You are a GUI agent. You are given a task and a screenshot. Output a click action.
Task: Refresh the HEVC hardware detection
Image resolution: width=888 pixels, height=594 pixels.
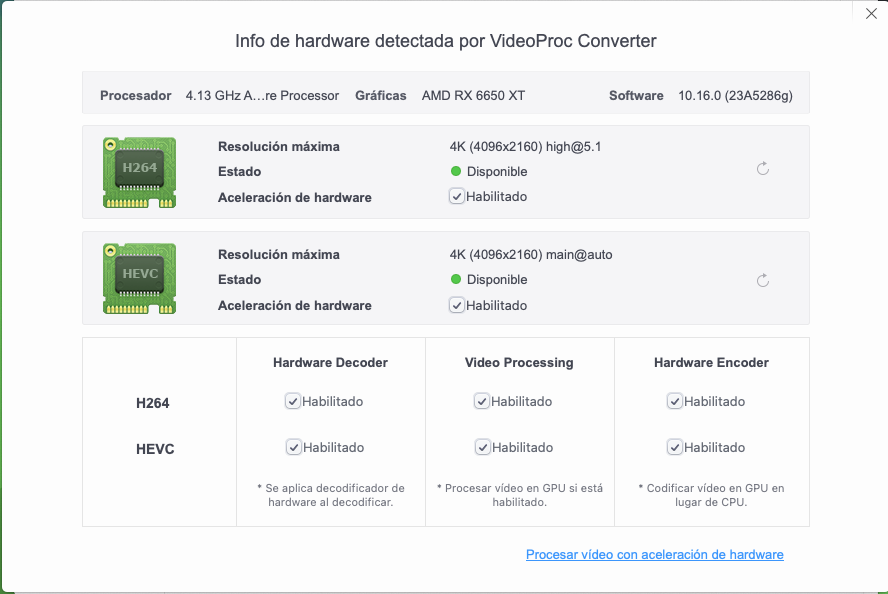pos(763,280)
